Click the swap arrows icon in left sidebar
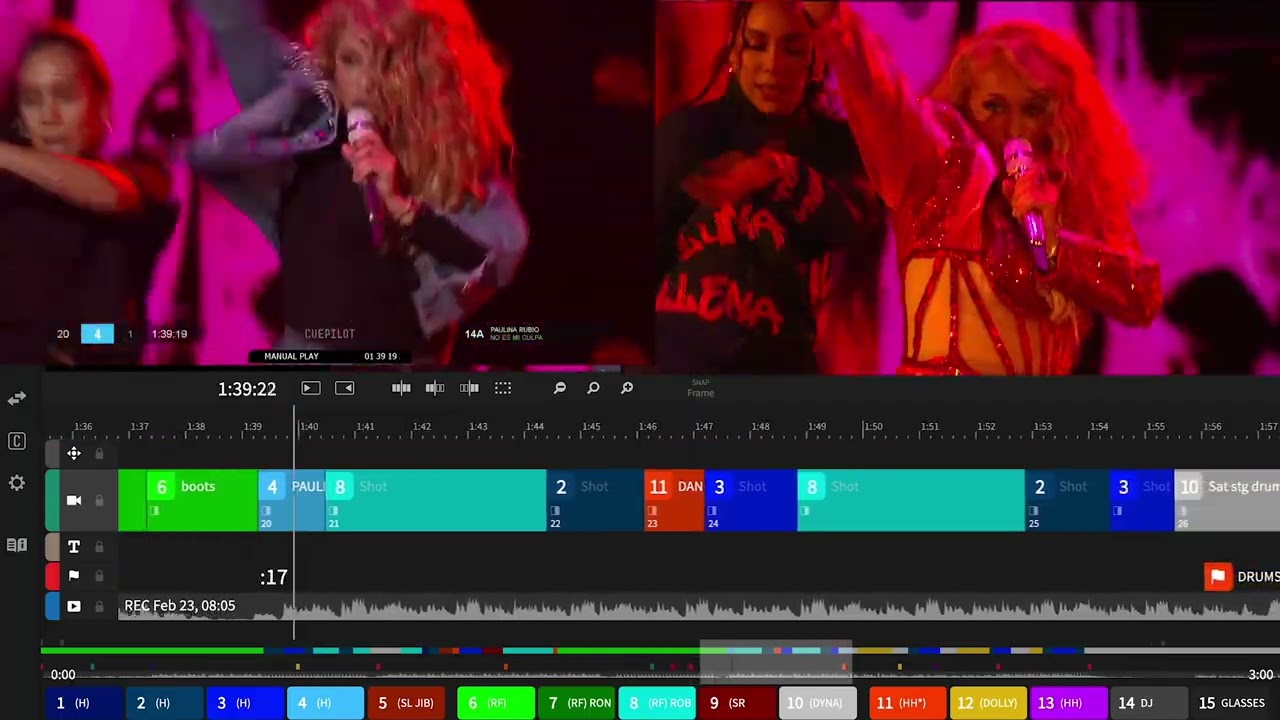The height and width of the screenshot is (720, 1280). click(x=17, y=398)
